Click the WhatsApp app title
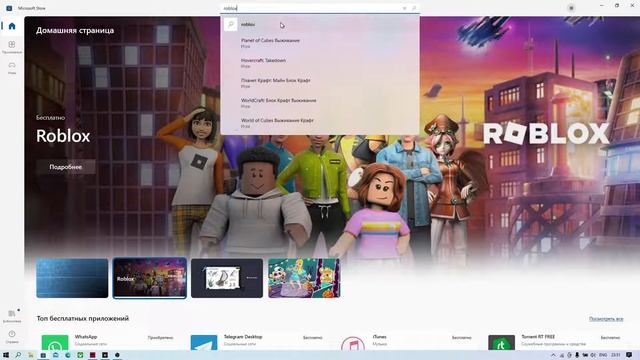The image size is (640, 360). click(86, 337)
